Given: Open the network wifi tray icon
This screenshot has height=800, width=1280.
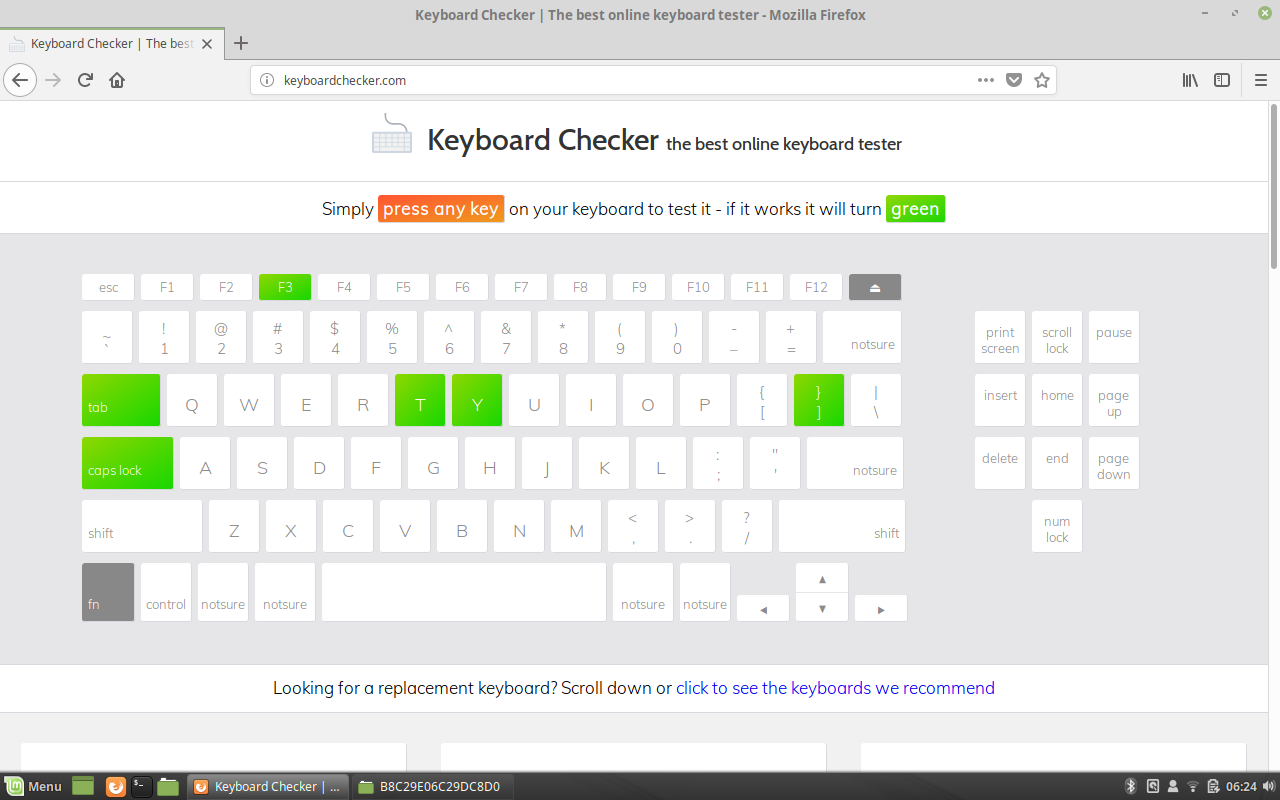Looking at the screenshot, I should (1192, 786).
